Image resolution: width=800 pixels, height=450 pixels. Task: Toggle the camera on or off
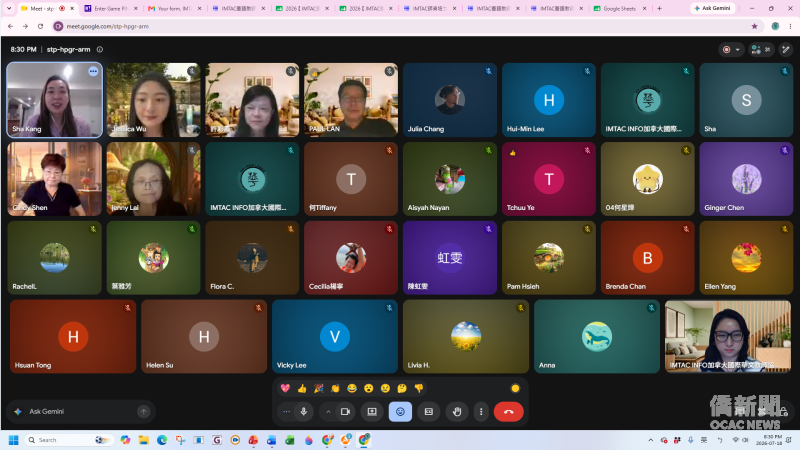pyautogui.click(x=345, y=412)
